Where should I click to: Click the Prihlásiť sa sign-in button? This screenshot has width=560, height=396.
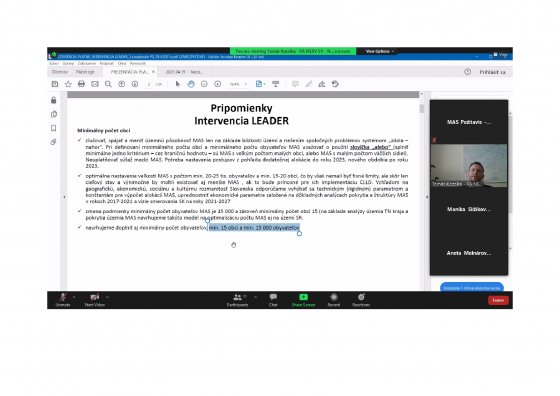pyautogui.click(x=492, y=72)
